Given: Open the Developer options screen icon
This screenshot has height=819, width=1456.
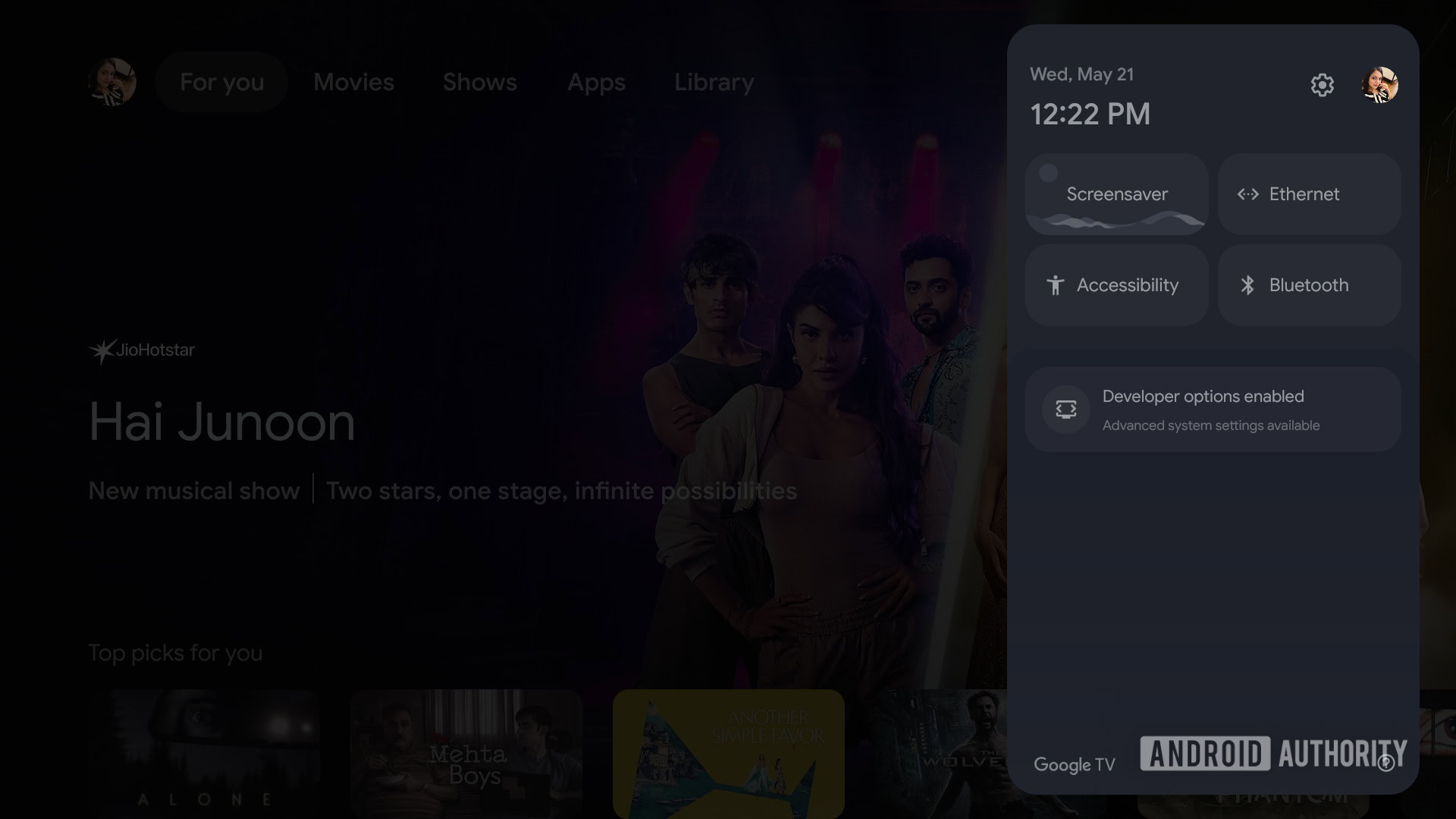Looking at the screenshot, I should [1065, 409].
